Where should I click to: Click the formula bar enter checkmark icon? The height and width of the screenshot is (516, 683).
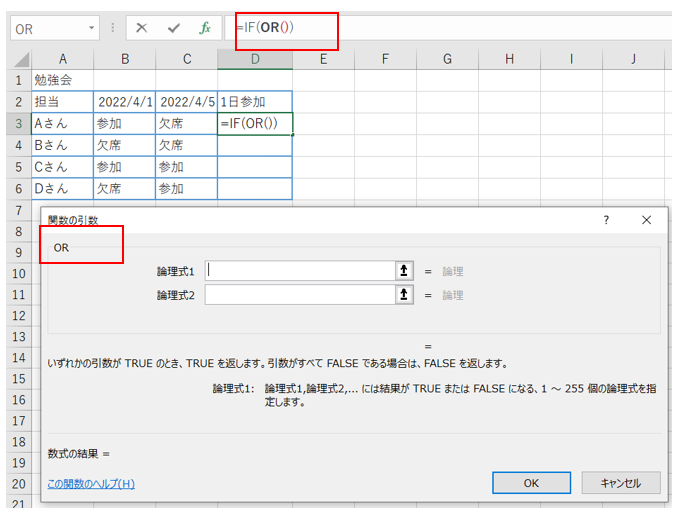point(174,28)
